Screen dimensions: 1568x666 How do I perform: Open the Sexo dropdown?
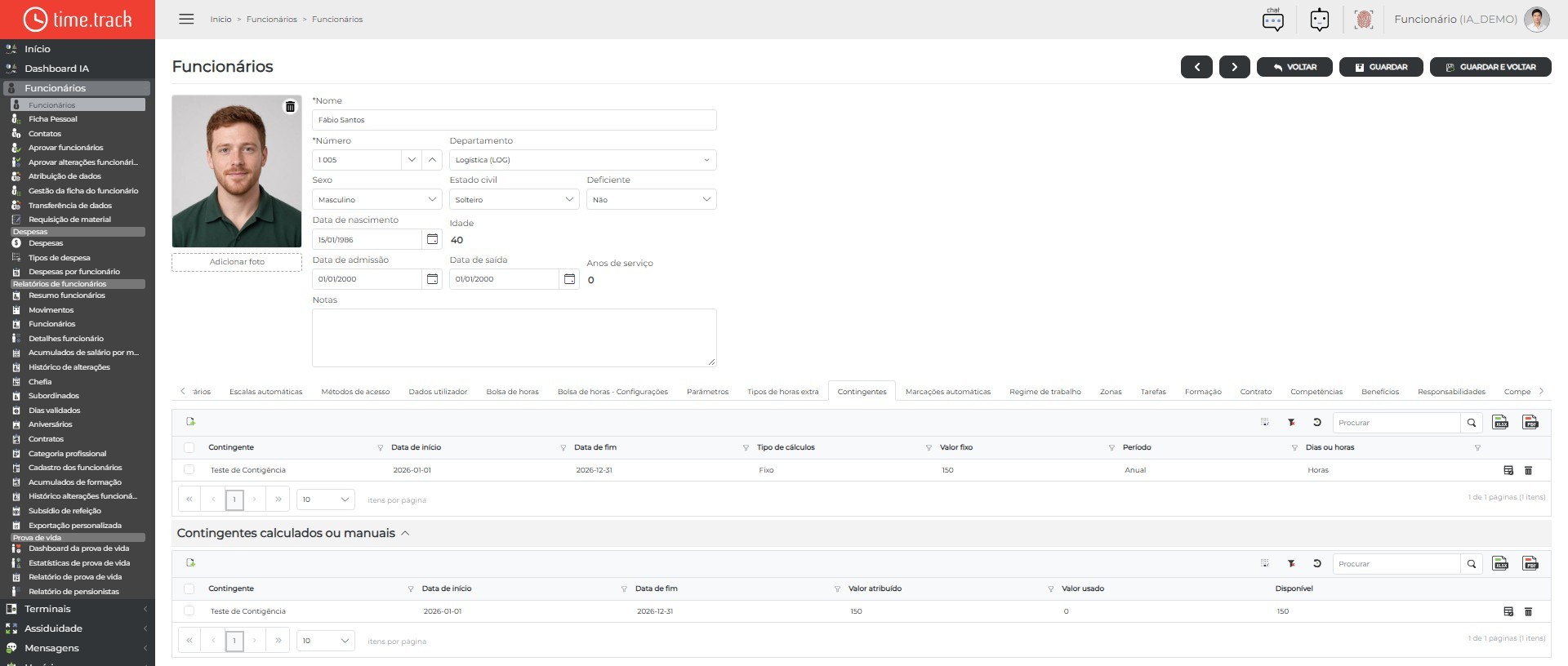pos(377,199)
